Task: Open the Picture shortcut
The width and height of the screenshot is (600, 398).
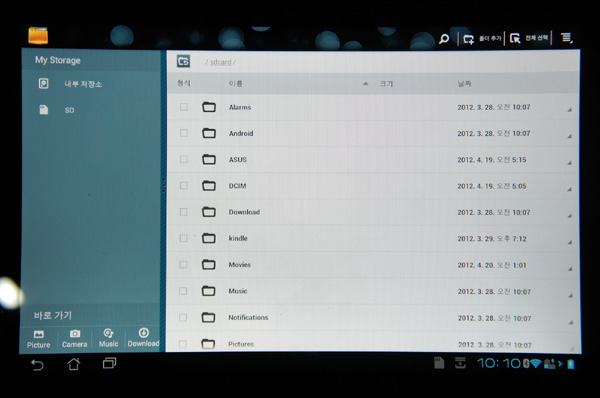Action: pyautogui.click(x=39, y=339)
